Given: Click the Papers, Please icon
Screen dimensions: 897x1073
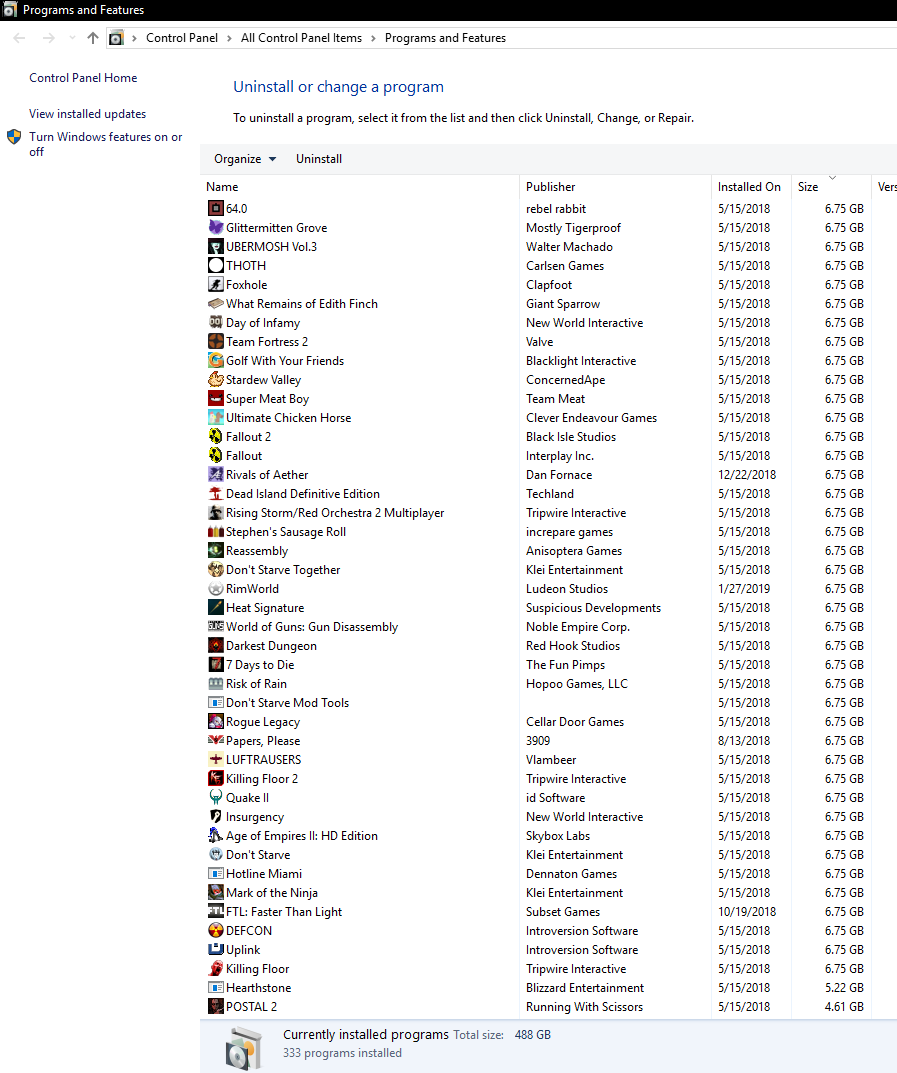Looking at the screenshot, I should click(x=216, y=740).
